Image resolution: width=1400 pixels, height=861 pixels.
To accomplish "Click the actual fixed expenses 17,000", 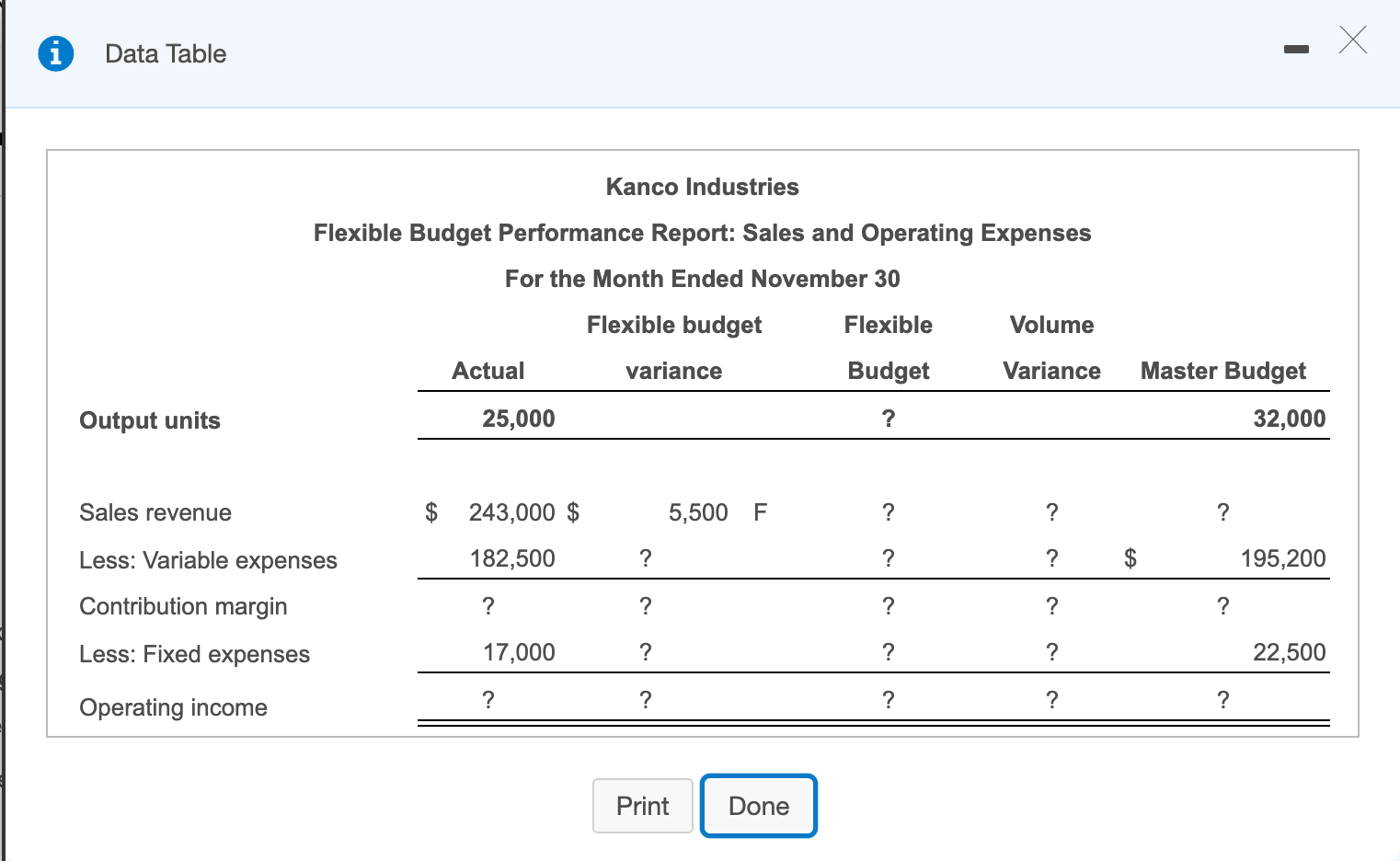I will click(x=519, y=652).
